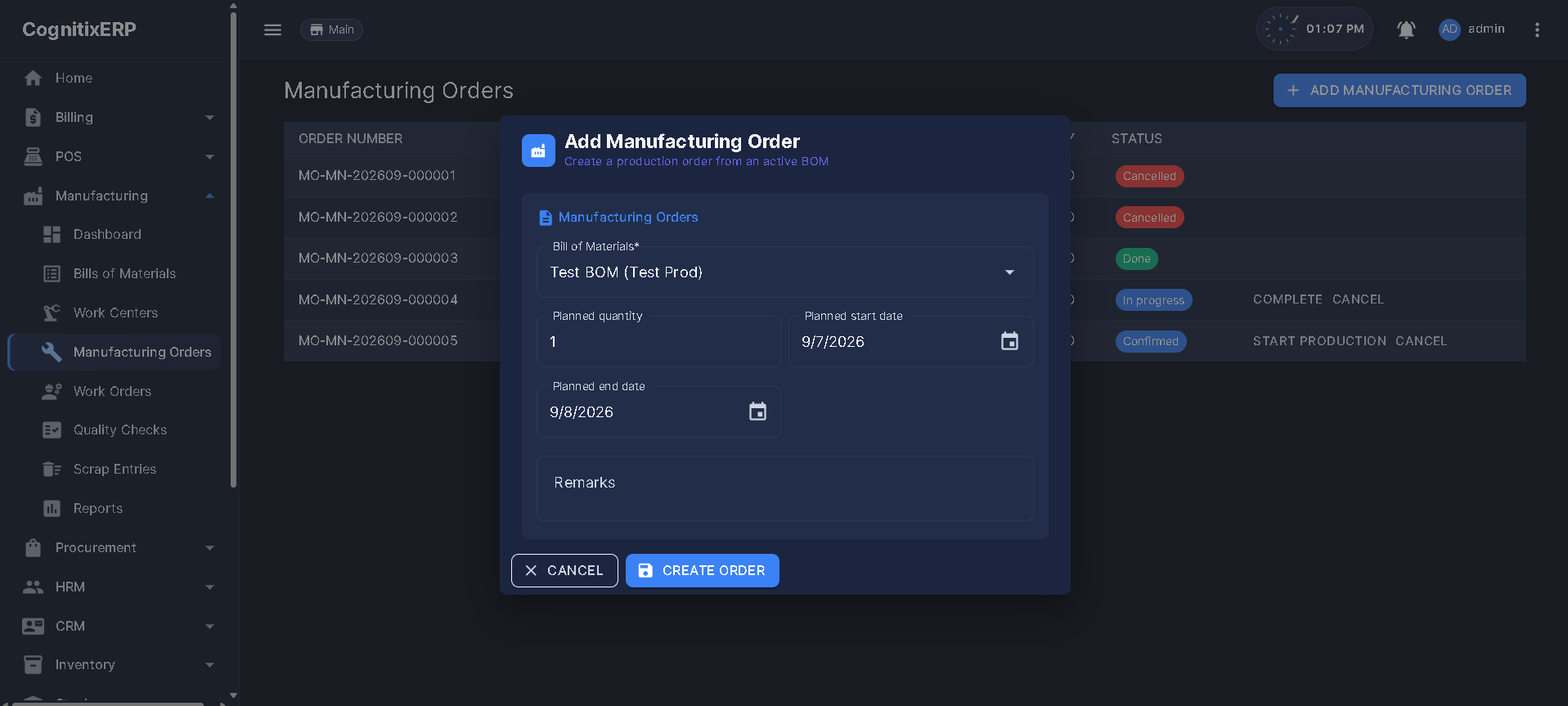Expand the HRM menu arrow
Screen dimensions: 1568x706
pos(209,587)
